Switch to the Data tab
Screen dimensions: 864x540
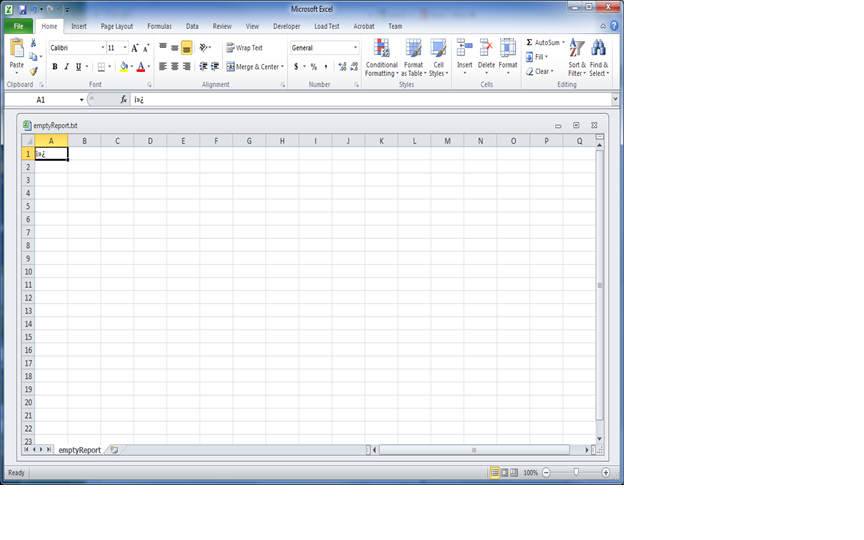192,26
